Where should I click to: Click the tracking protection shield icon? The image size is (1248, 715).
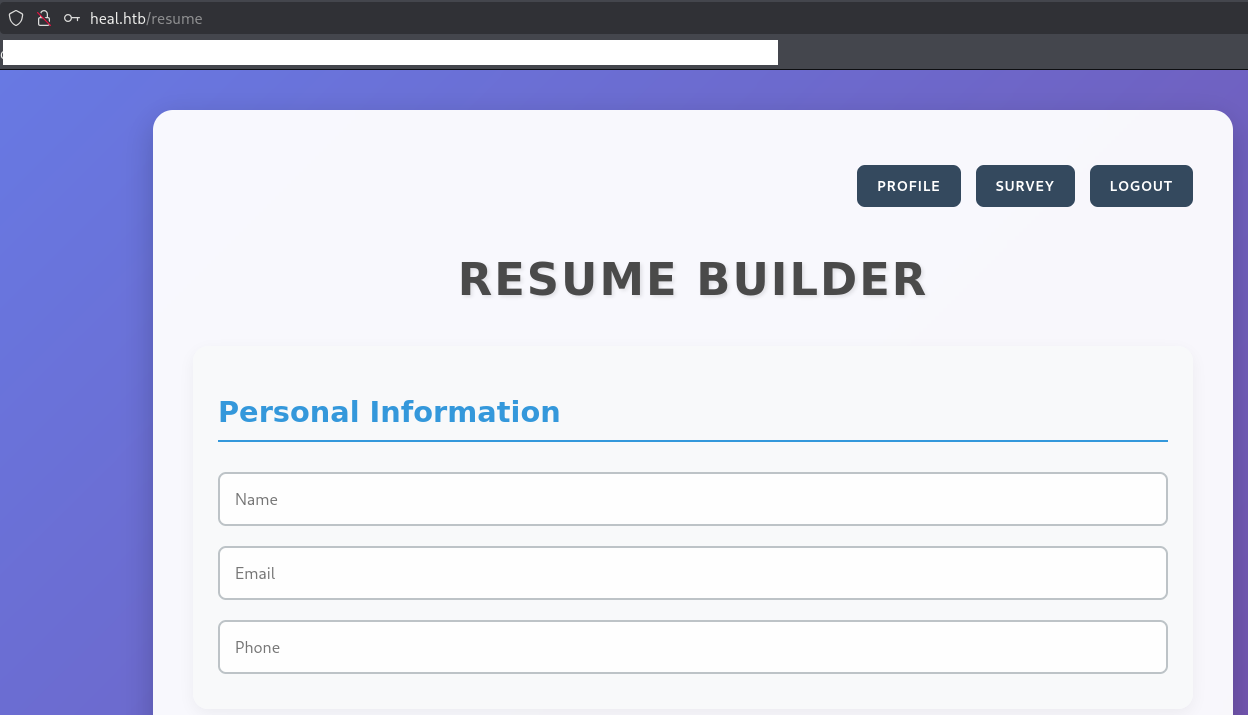[16, 18]
